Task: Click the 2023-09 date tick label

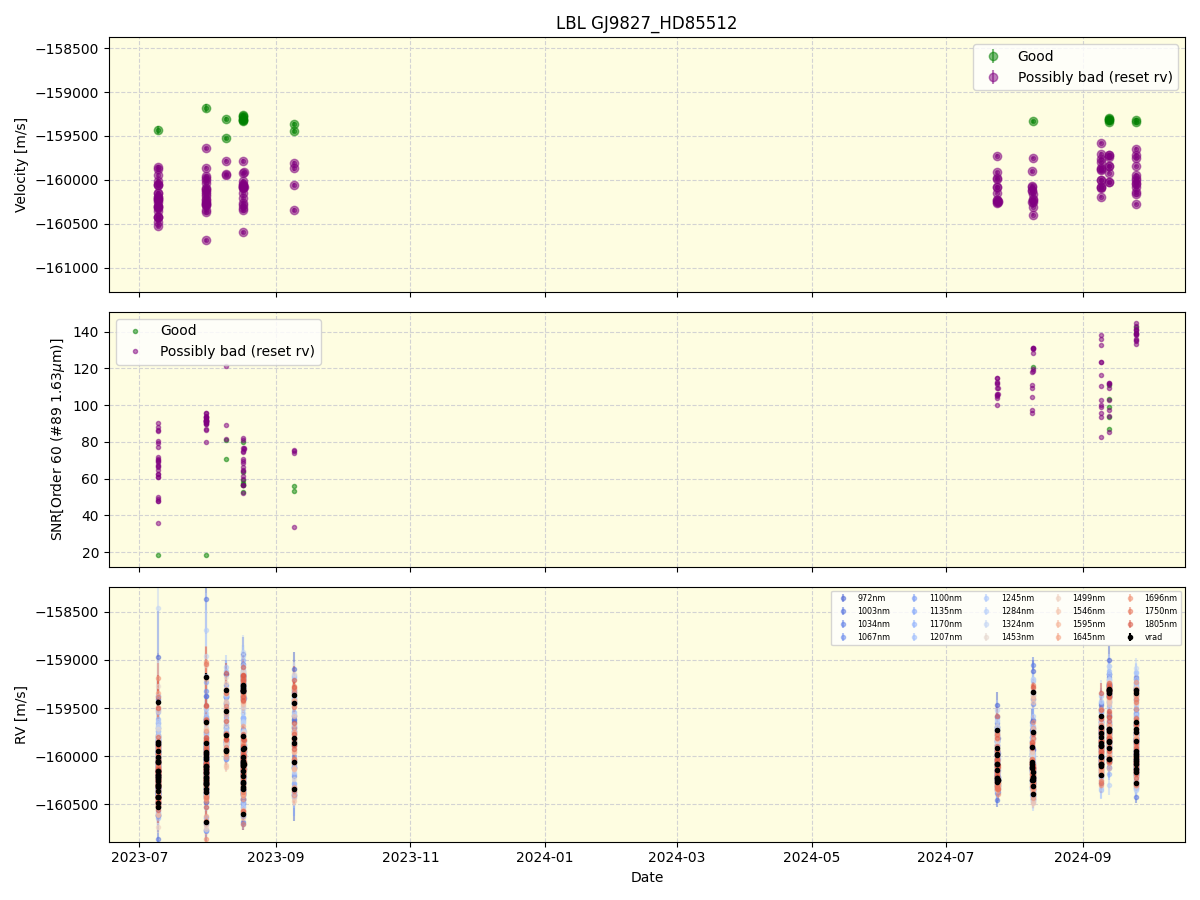Action: (x=275, y=856)
